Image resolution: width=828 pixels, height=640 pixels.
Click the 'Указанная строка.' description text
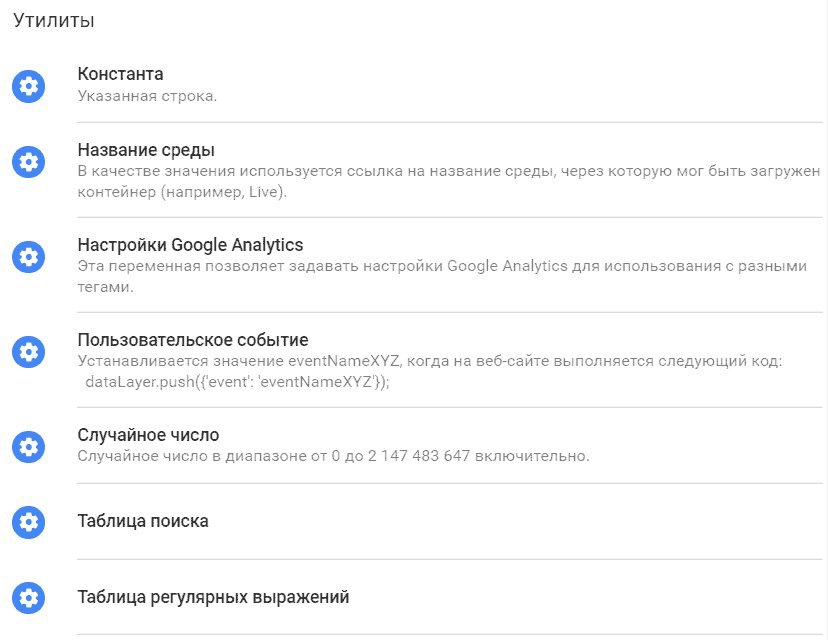pos(147,96)
